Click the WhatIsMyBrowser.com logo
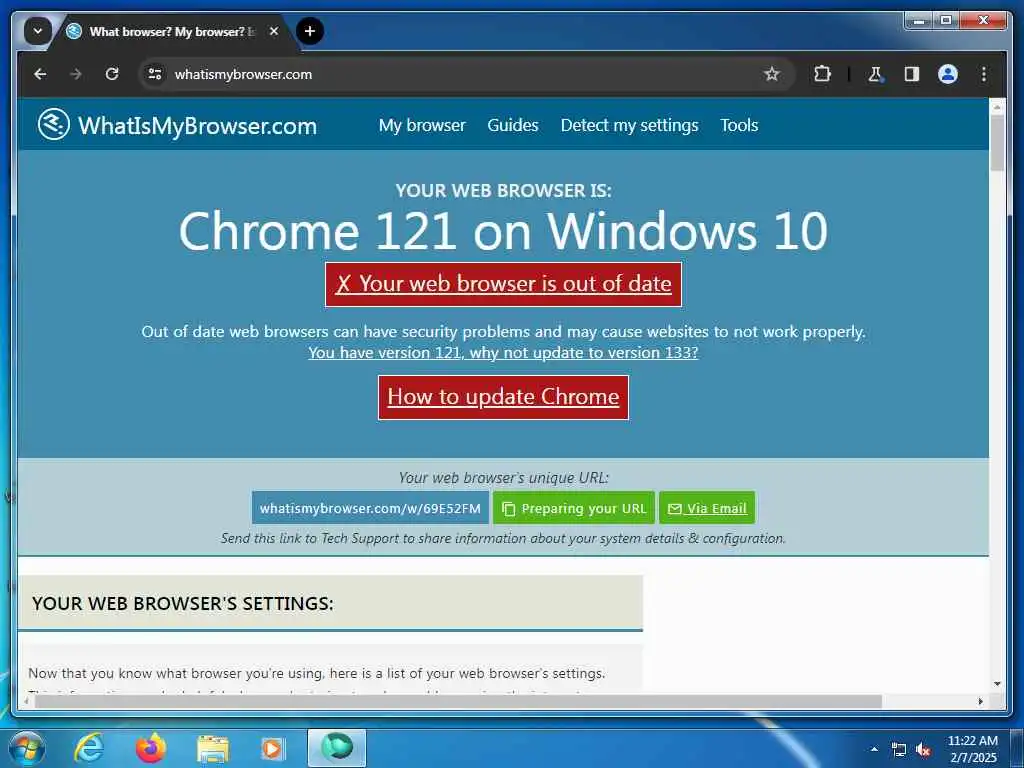 pyautogui.click(x=177, y=125)
